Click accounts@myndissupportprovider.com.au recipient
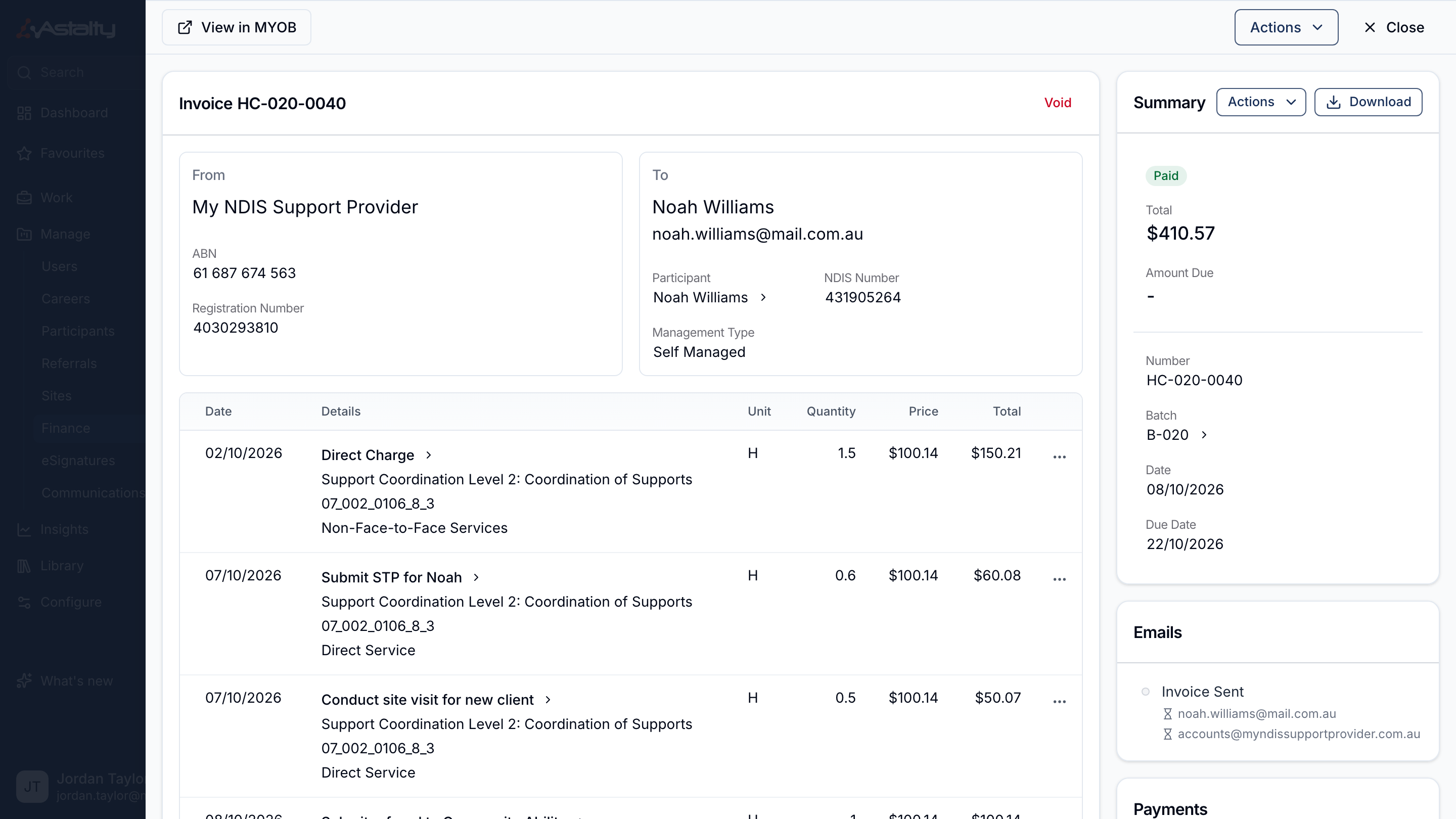The image size is (1456, 819). point(1299,734)
